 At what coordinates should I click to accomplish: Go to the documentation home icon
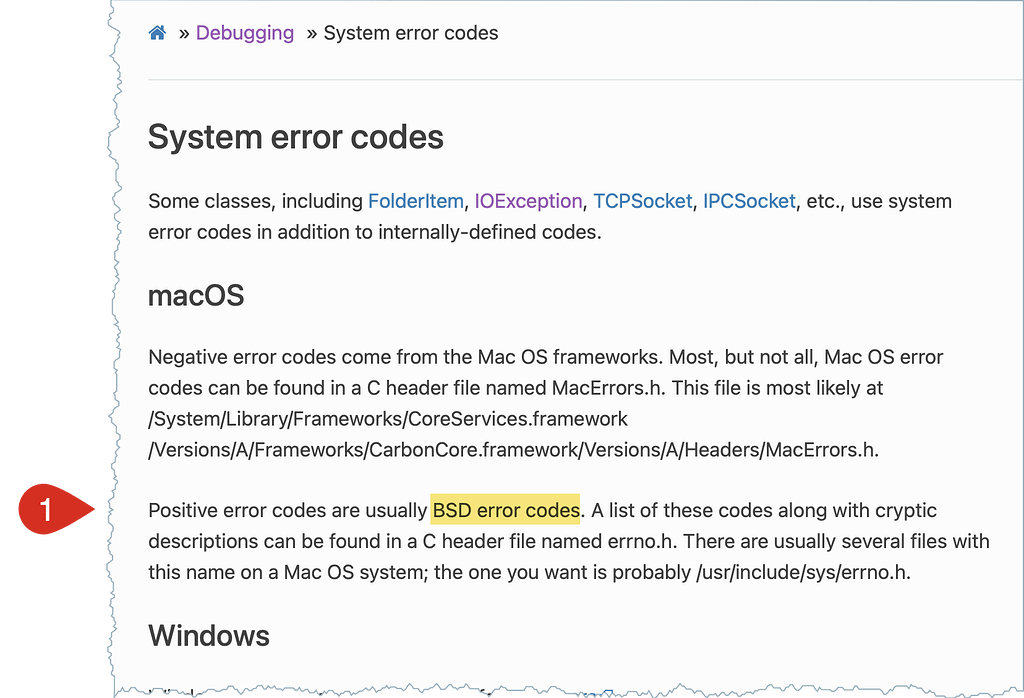pos(157,33)
